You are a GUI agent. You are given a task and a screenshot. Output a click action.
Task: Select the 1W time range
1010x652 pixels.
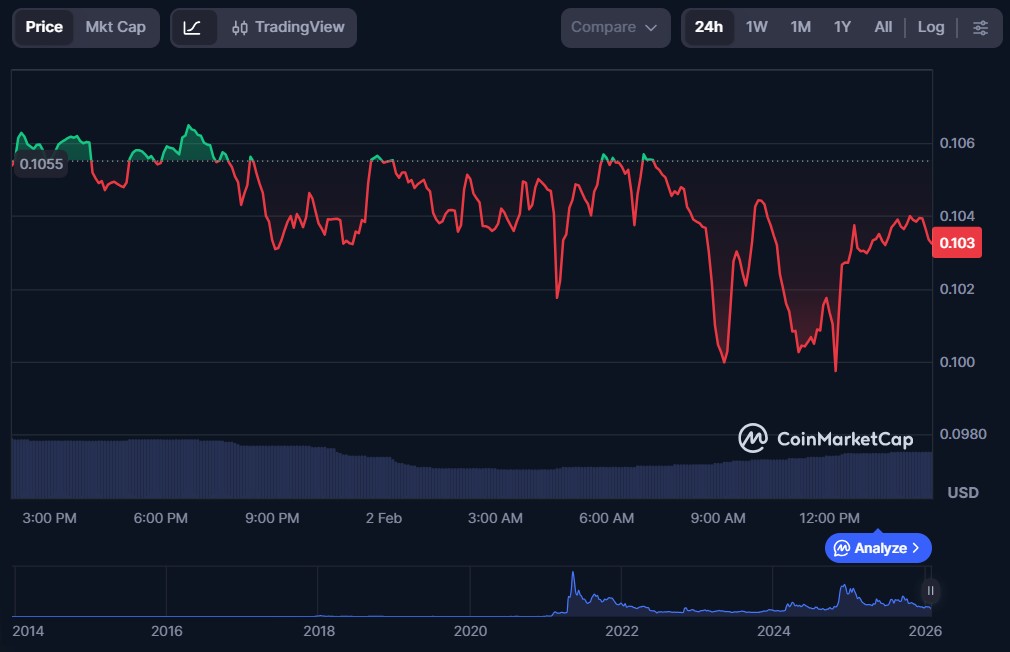click(756, 28)
